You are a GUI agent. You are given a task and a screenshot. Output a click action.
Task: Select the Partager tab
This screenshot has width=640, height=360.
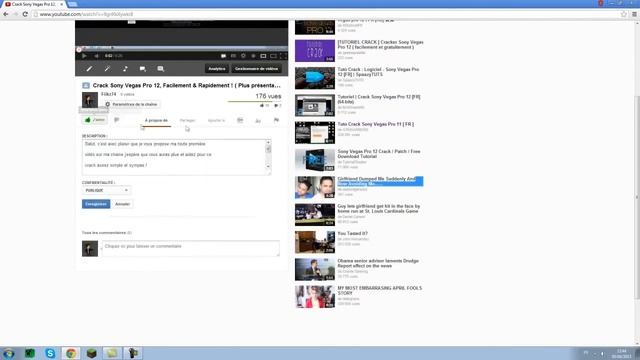[x=187, y=120]
